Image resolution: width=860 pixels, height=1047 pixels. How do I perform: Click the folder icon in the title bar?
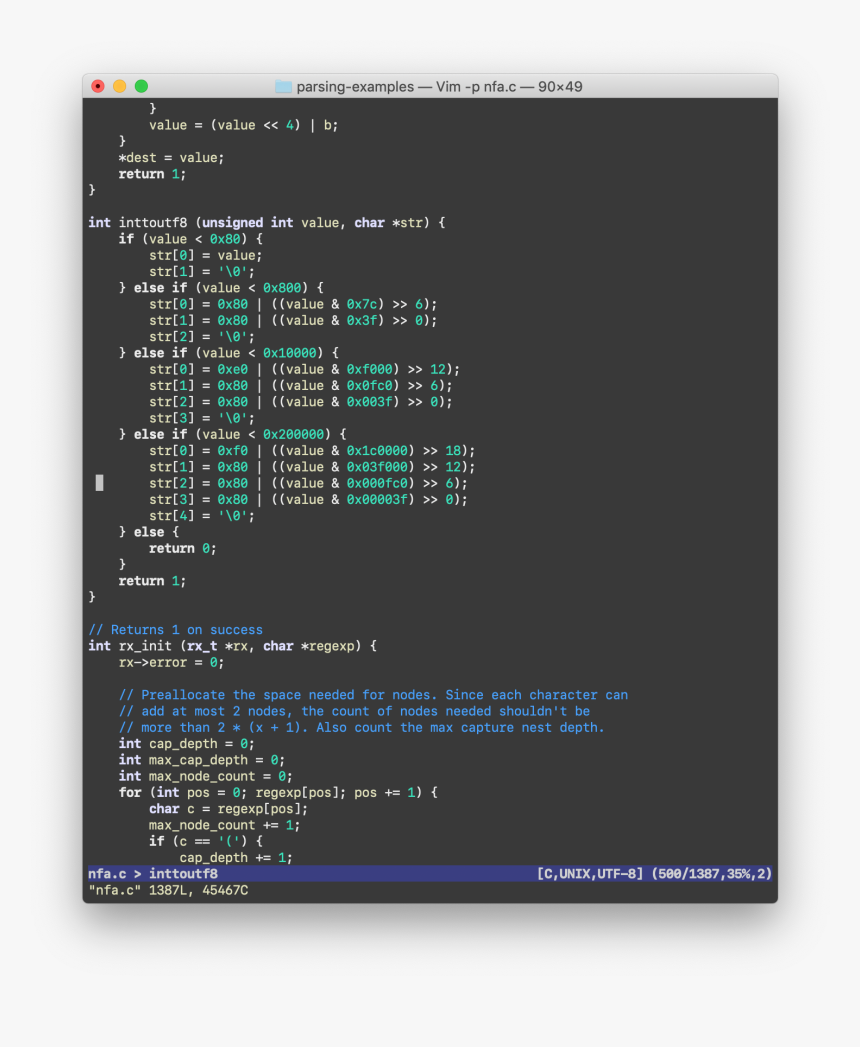pos(283,87)
